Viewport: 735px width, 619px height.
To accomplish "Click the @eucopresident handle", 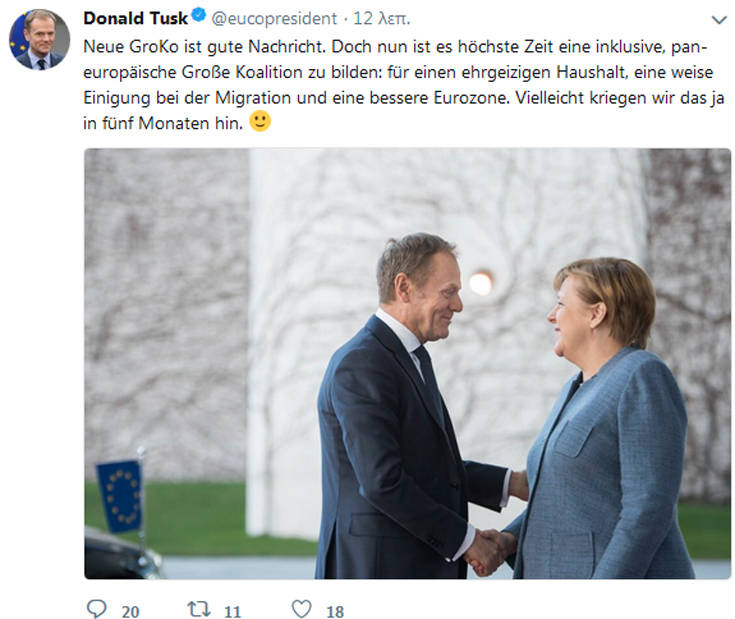I will pos(273,19).
